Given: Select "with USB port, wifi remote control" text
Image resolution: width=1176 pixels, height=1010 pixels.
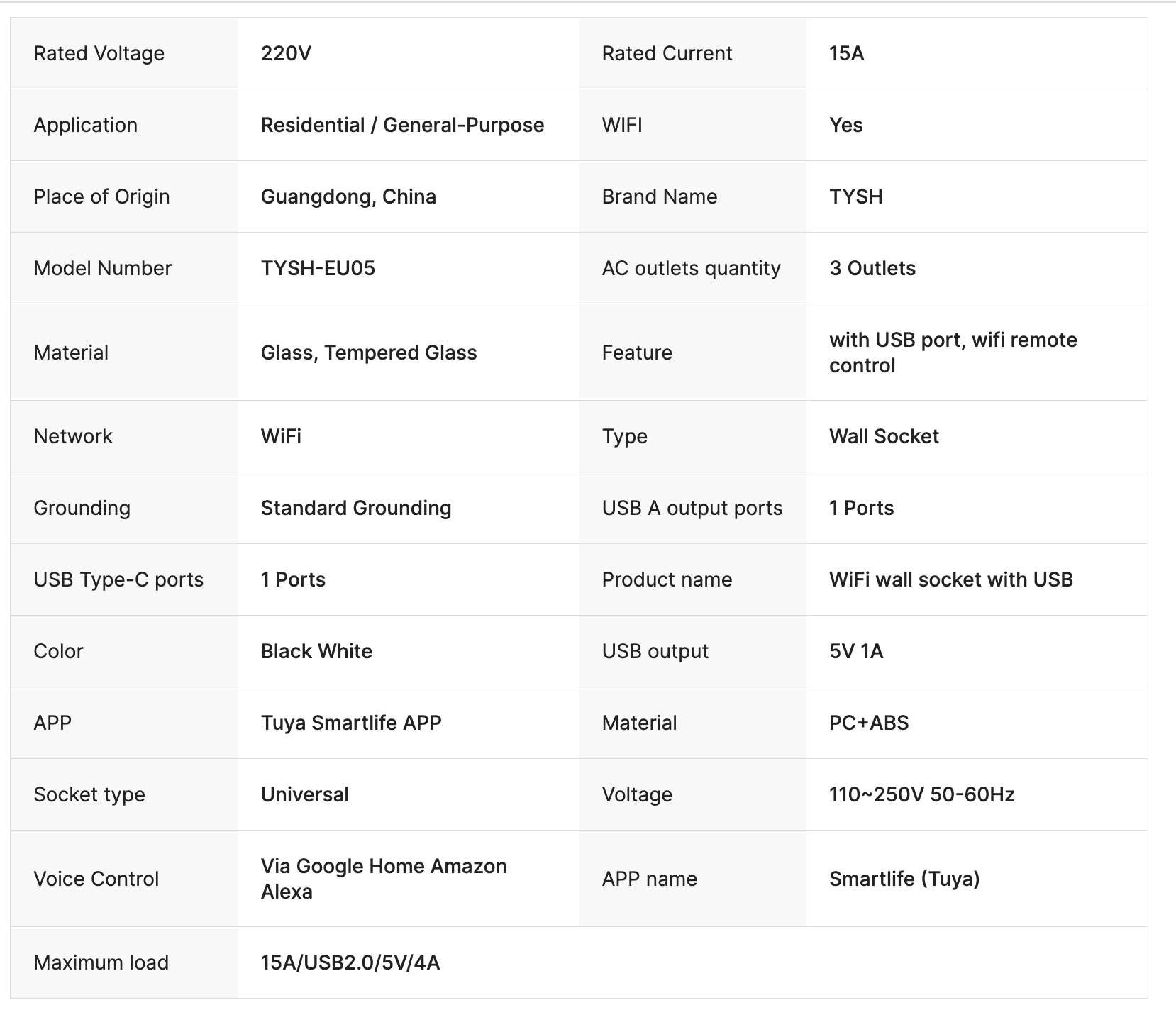Looking at the screenshot, I should 953,353.
